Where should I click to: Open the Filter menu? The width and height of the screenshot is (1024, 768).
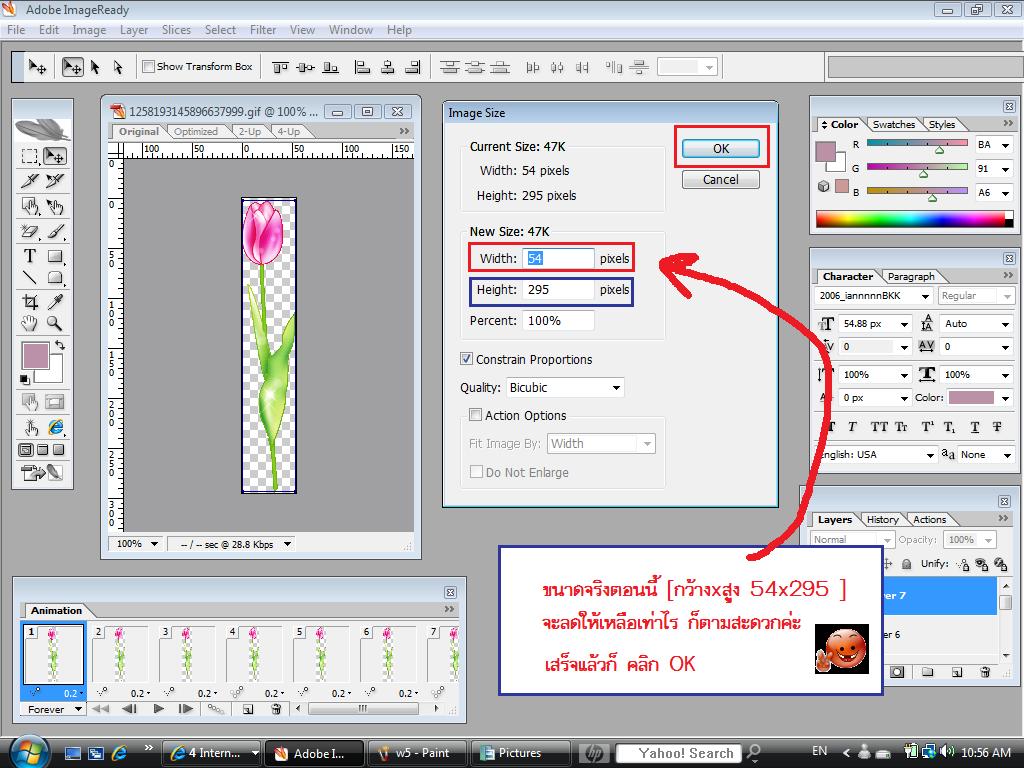[263, 30]
